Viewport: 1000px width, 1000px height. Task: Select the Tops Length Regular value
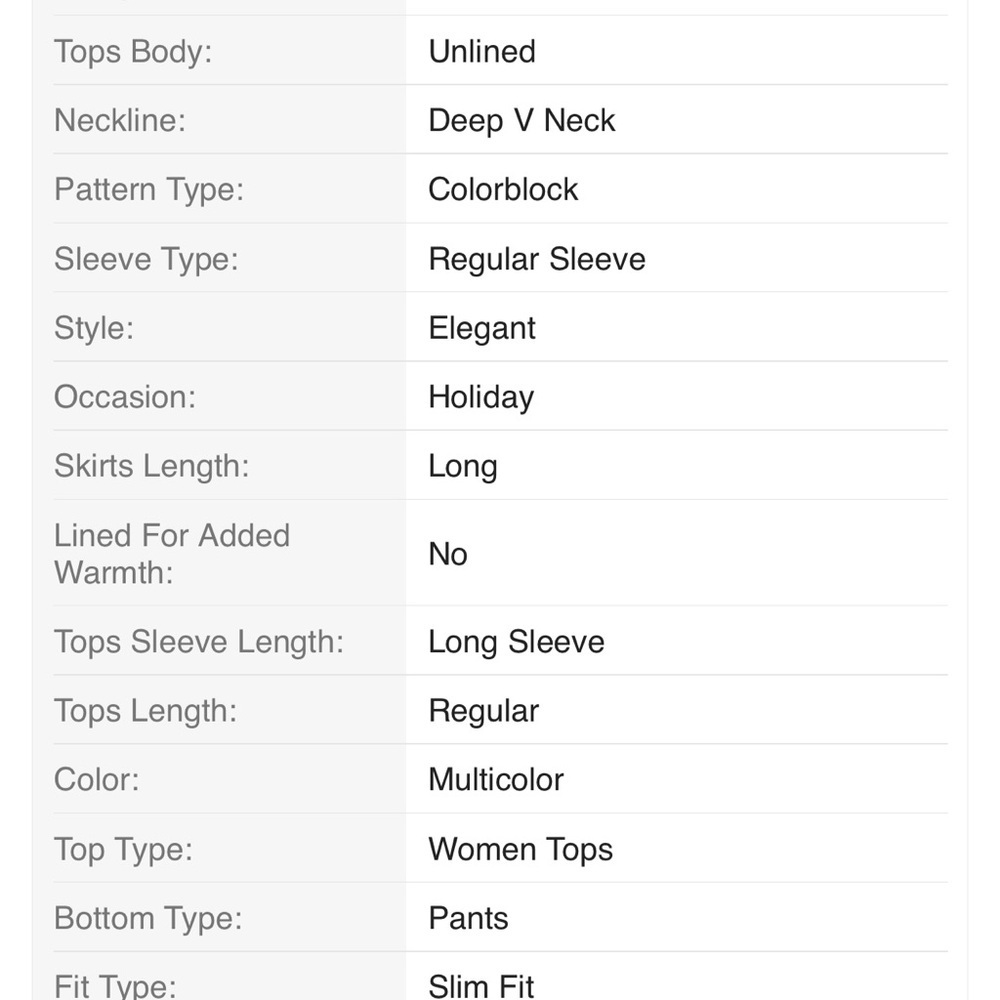(483, 711)
